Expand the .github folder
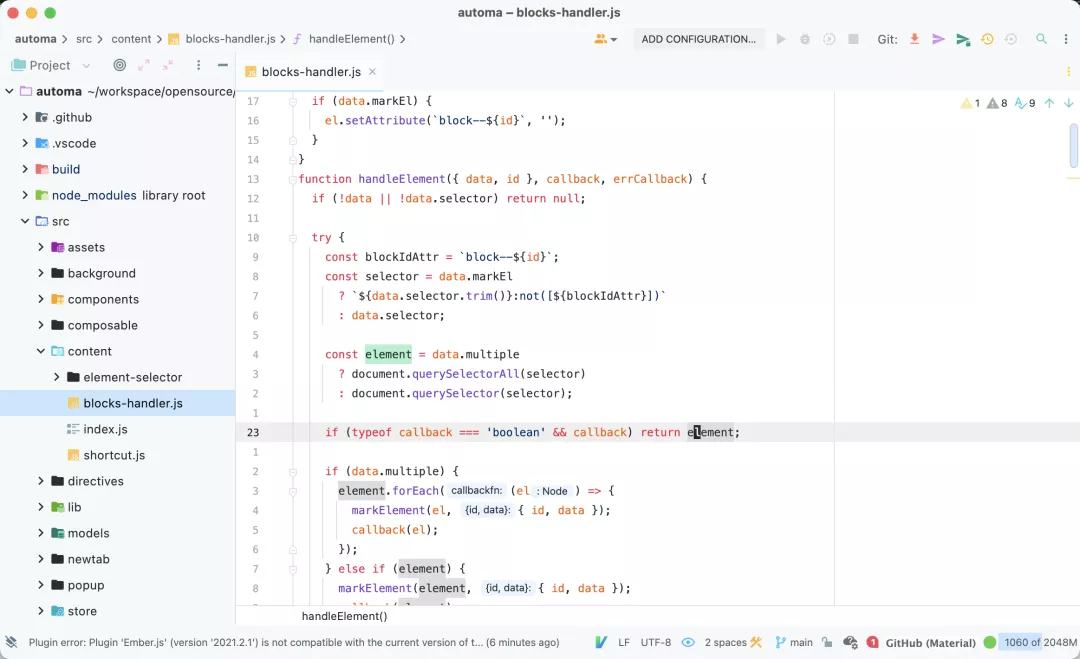This screenshot has height=659, width=1080. 25,117
